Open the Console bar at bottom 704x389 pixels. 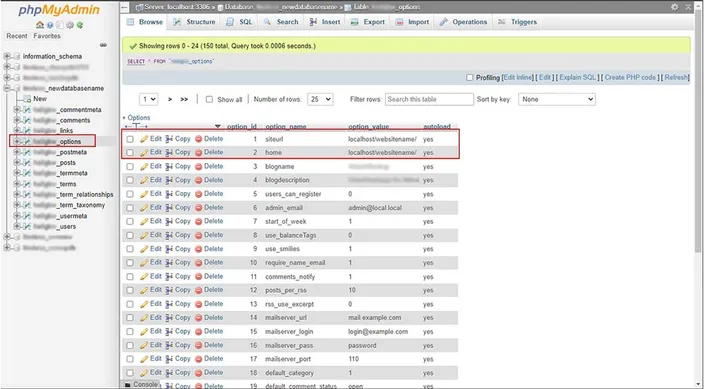point(141,385)
